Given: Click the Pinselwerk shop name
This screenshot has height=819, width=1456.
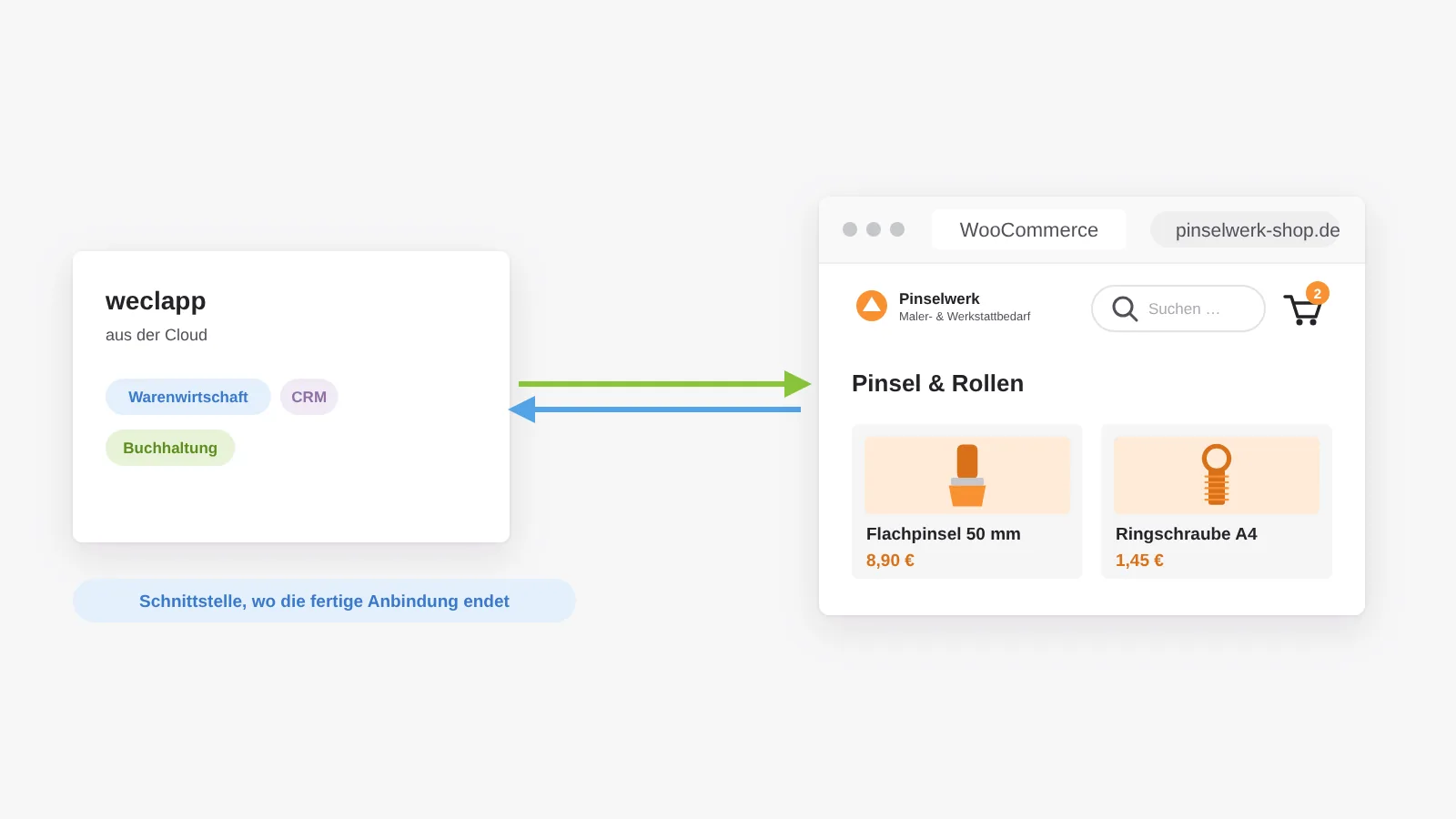Looking at the screenshot, I should (x=939, y=298).
